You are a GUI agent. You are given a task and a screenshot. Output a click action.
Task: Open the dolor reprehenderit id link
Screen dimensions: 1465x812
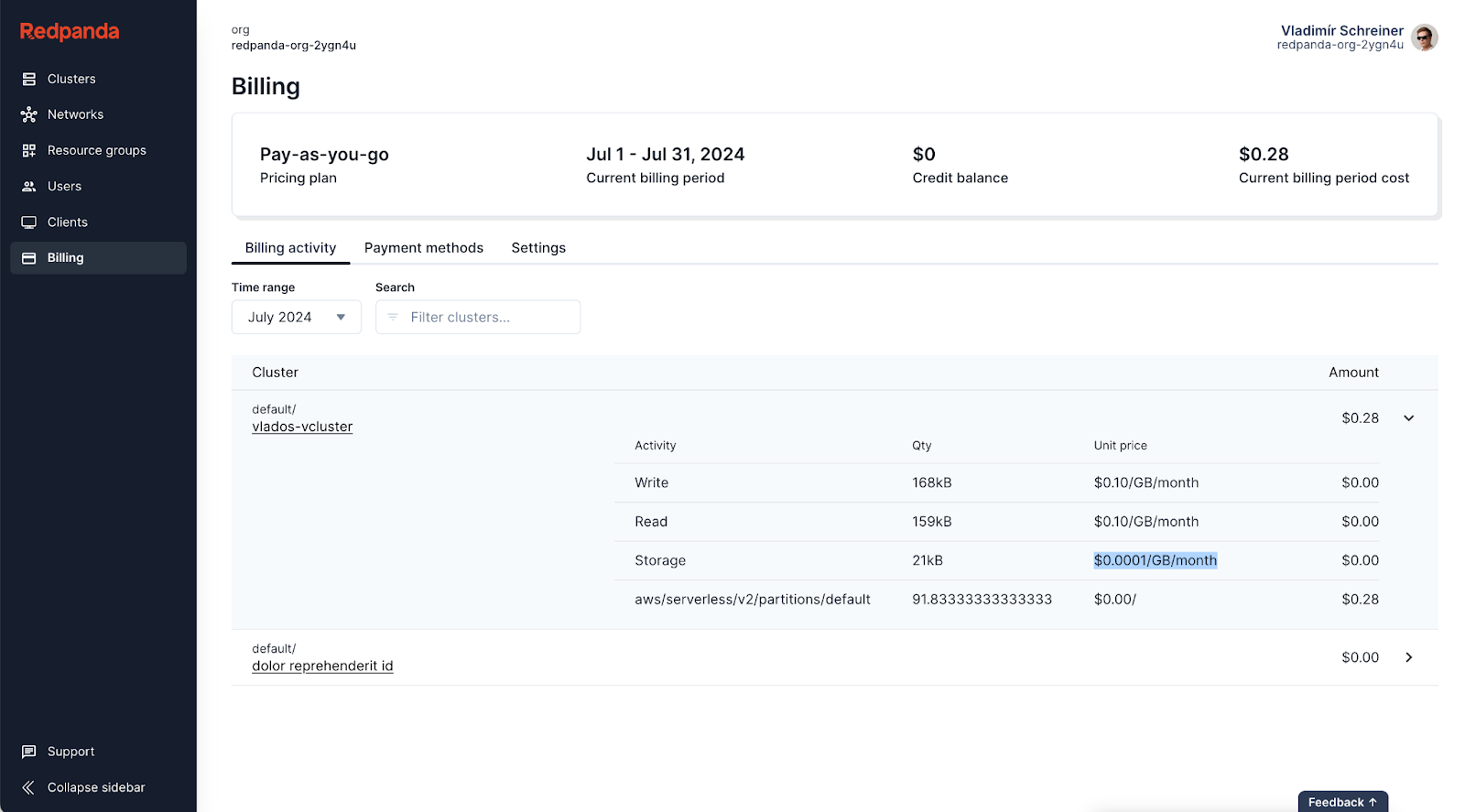click(x=322, y=666)
